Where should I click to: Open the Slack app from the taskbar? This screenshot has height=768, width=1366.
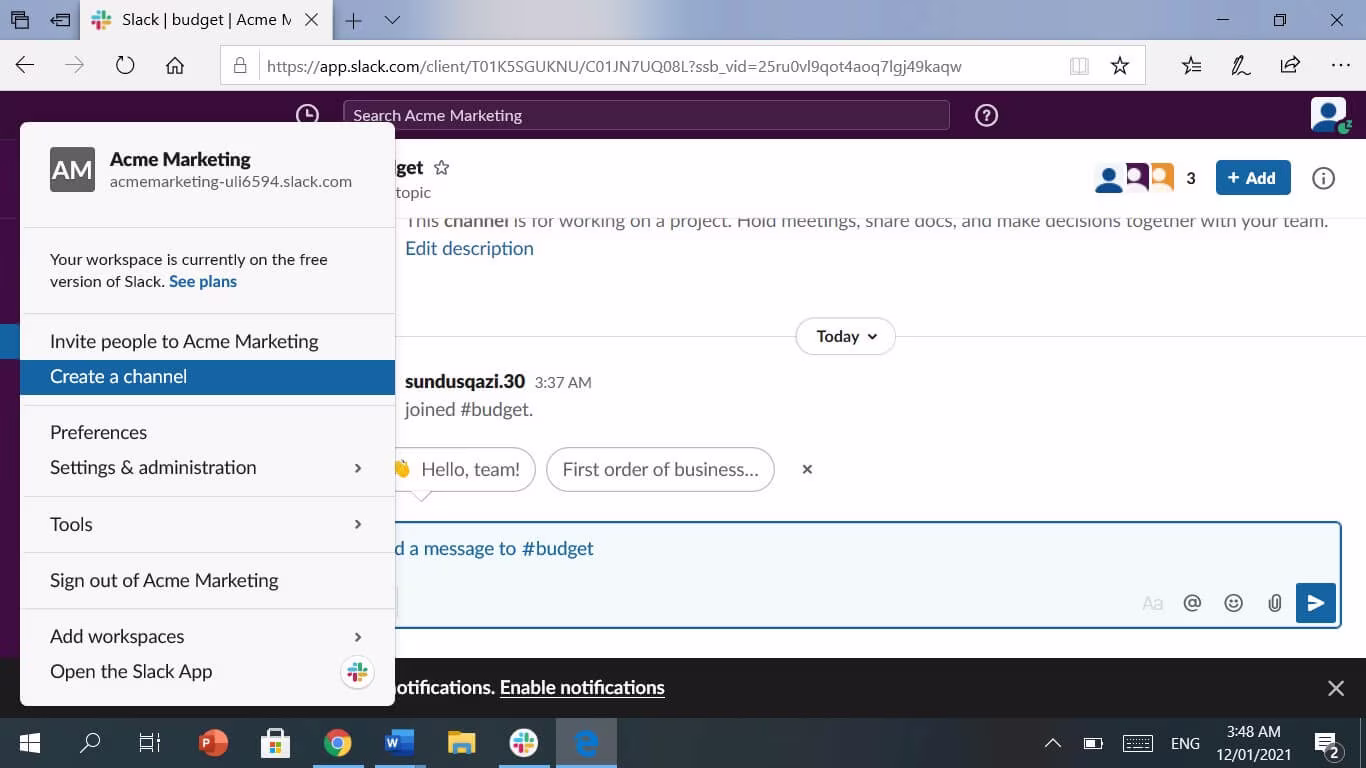[523, 743]
